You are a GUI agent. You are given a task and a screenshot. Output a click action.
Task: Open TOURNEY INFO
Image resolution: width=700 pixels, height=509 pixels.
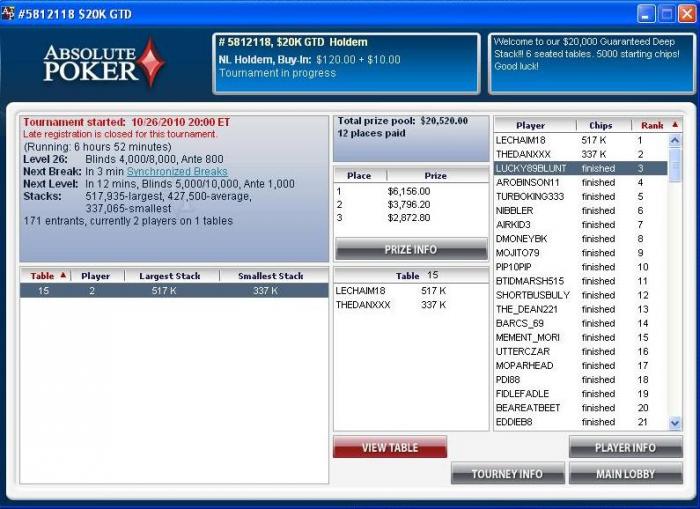pos(508,474)
